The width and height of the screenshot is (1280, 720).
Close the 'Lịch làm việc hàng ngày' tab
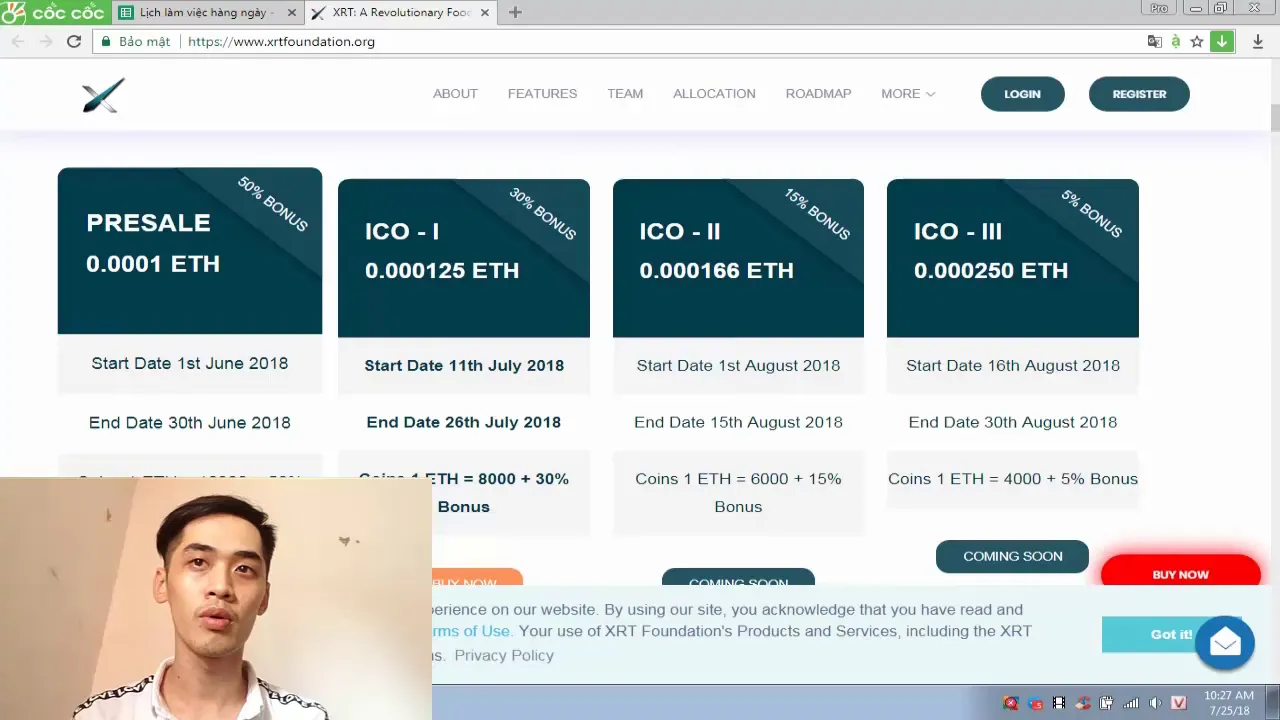(292, 13)
